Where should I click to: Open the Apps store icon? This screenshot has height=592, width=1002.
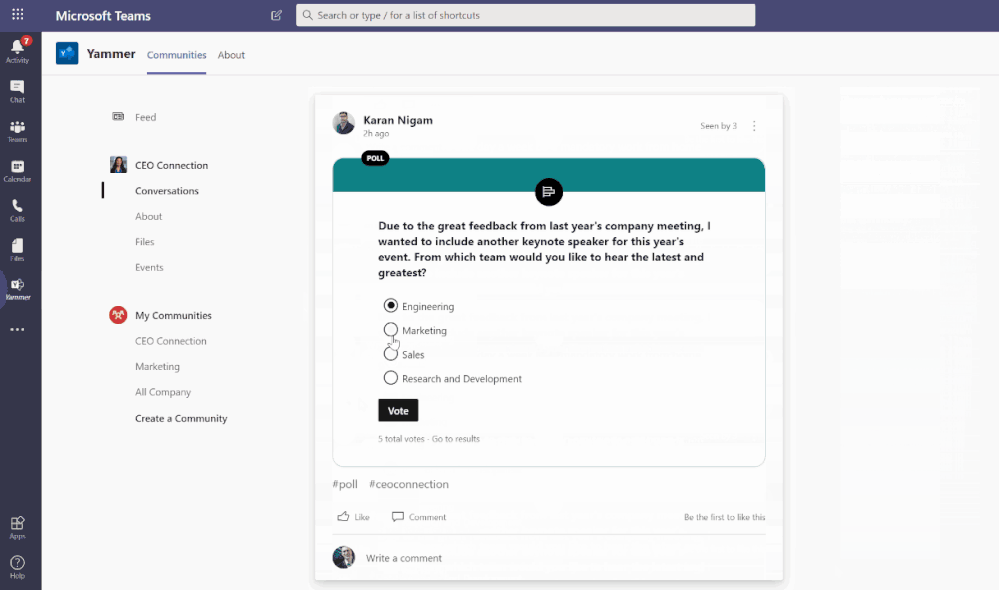pyautogui.click(x=17, y=525)
